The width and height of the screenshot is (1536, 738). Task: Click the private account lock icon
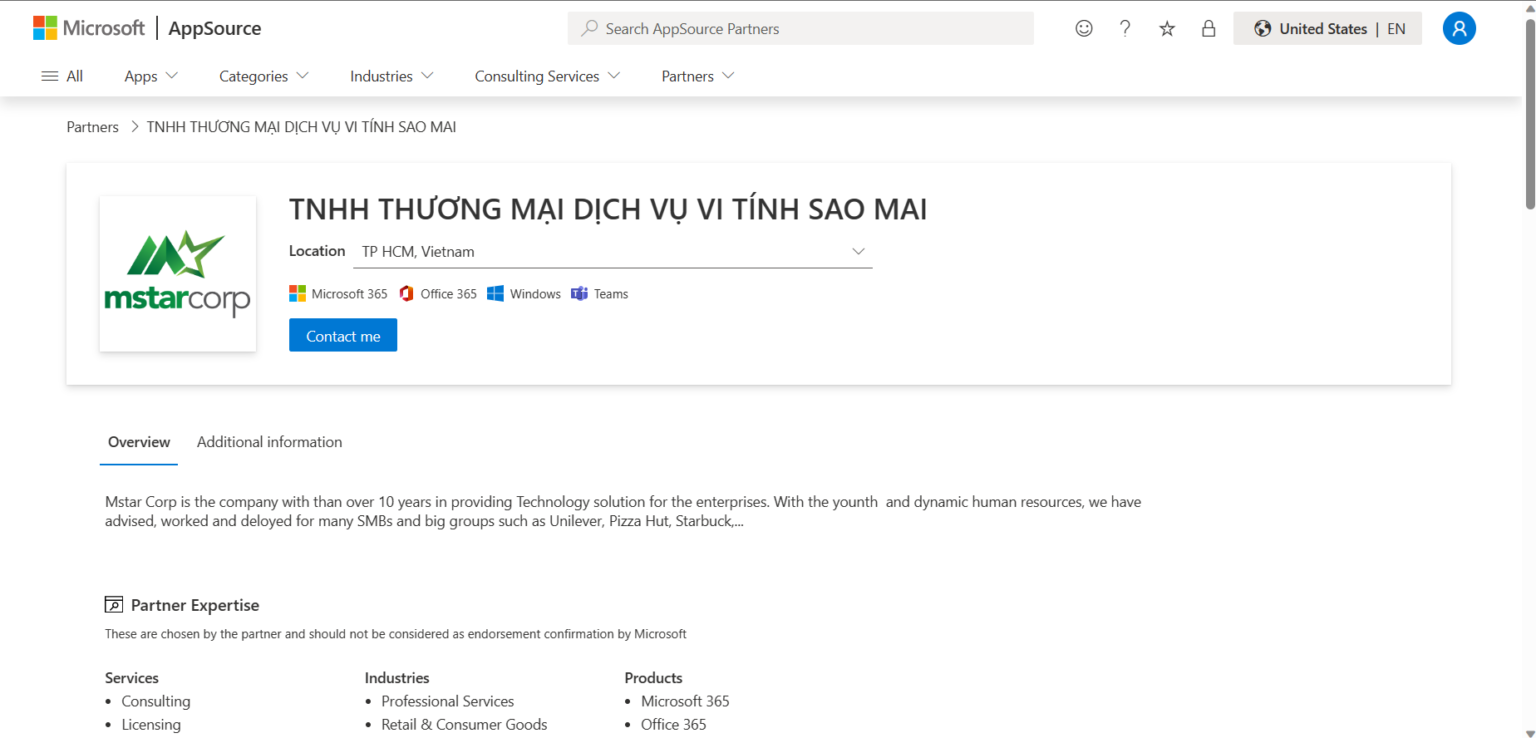1208,28
